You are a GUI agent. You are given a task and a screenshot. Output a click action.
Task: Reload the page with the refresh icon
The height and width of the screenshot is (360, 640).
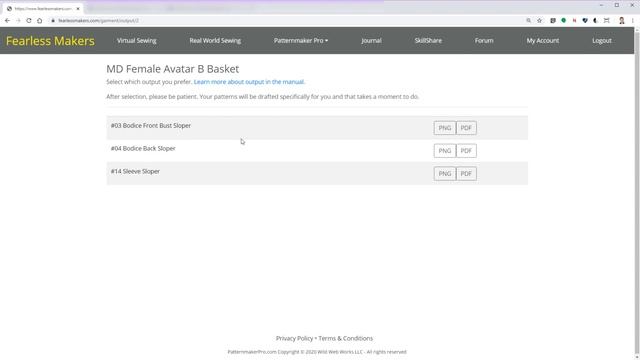(x=29, y=20)
